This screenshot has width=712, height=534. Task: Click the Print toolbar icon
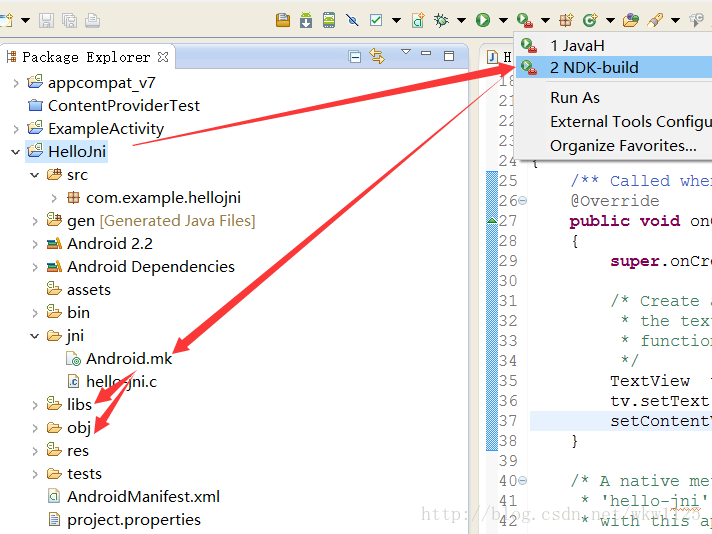coord(93,20)
